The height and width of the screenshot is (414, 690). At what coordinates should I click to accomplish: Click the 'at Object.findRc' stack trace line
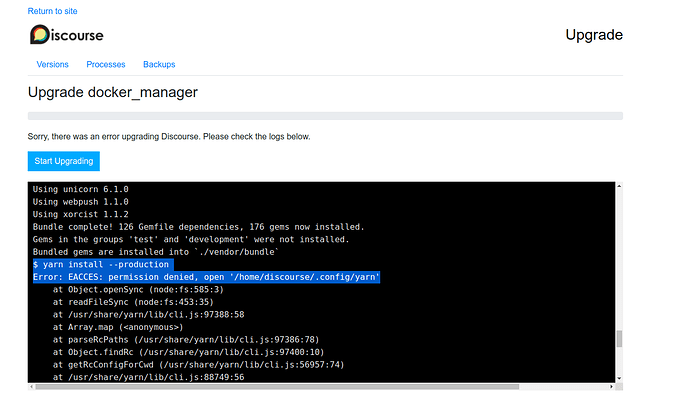click(x=188, y=352)
